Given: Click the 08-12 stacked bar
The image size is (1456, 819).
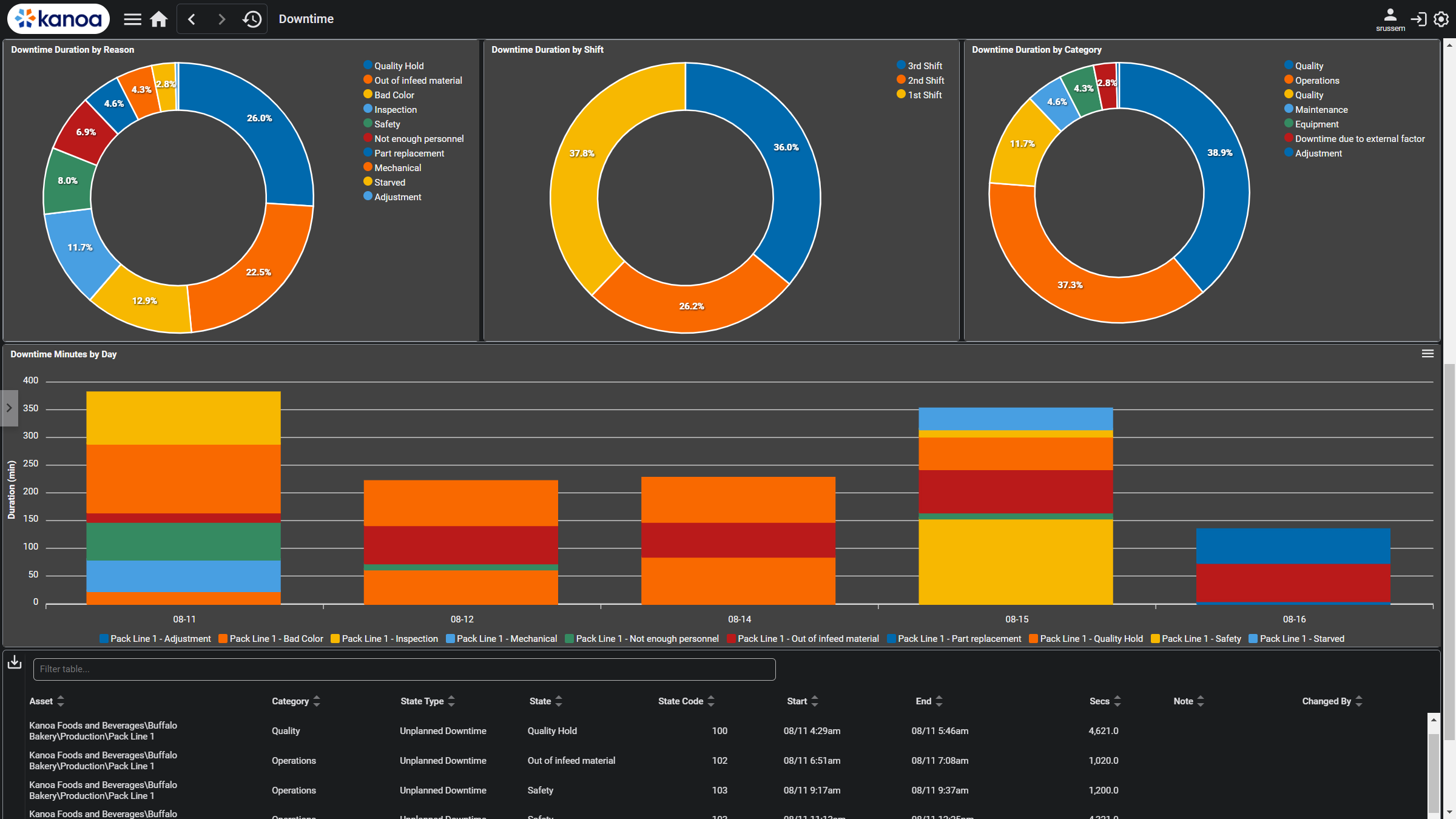Looking at the screenshot, I should coord(460,542).
